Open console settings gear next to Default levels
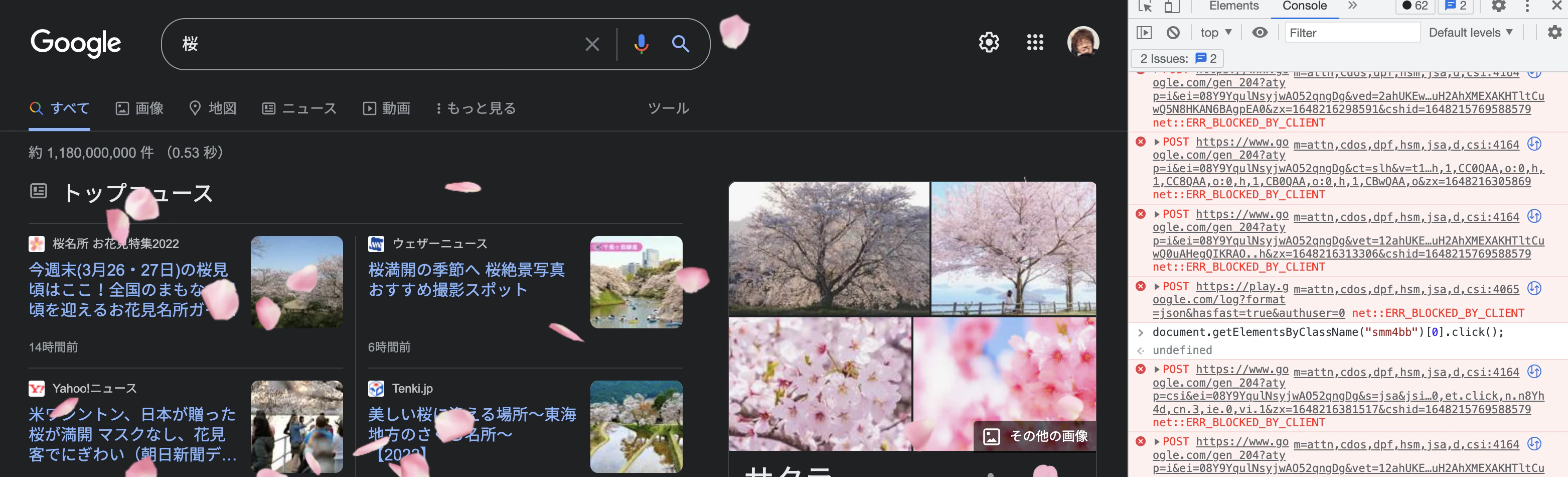The width and height of the screenshot is (1568, 477). click(x=1554, y=32)
